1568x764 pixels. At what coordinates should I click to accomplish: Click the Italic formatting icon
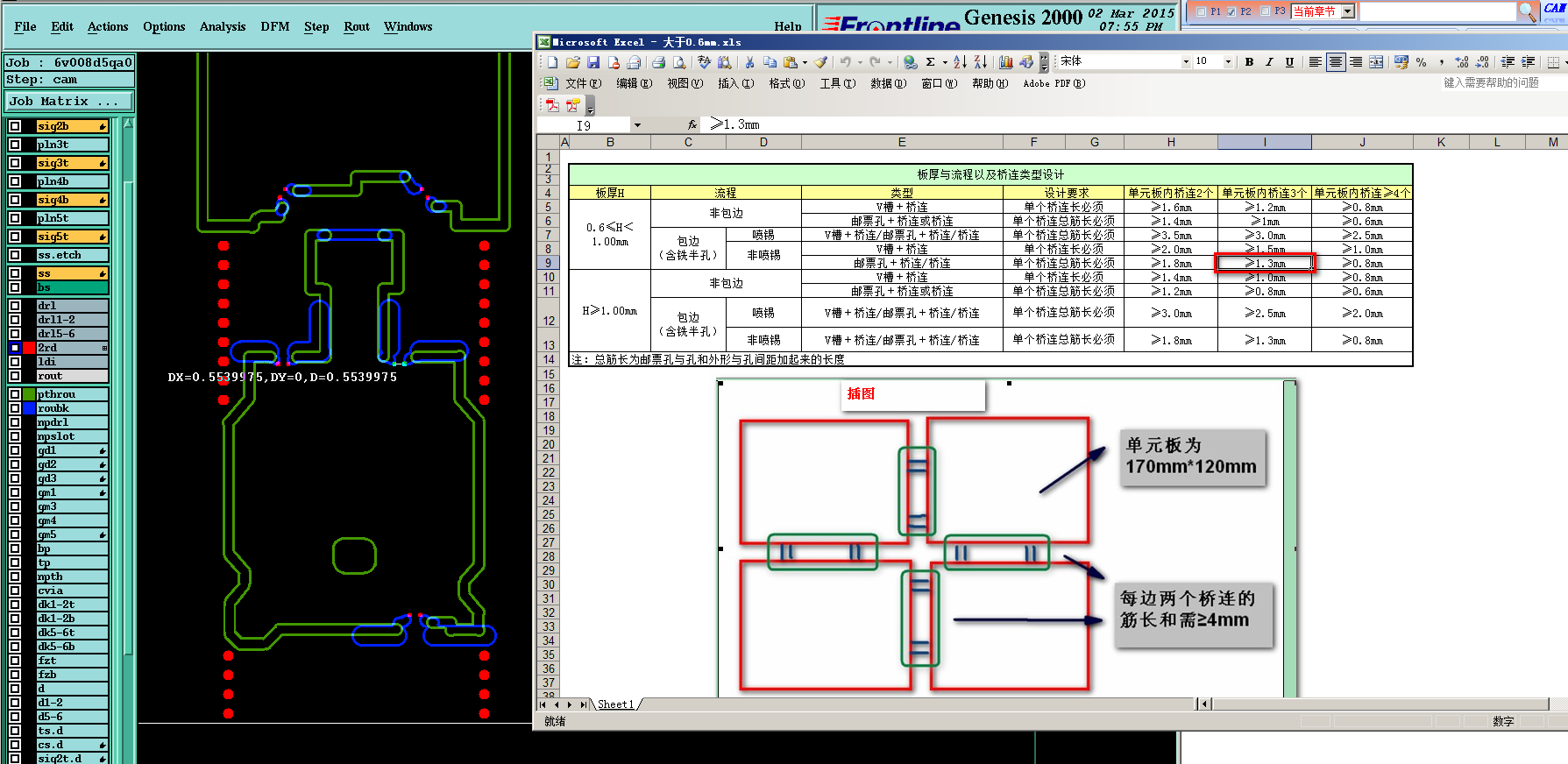(x=1269, y=62)
